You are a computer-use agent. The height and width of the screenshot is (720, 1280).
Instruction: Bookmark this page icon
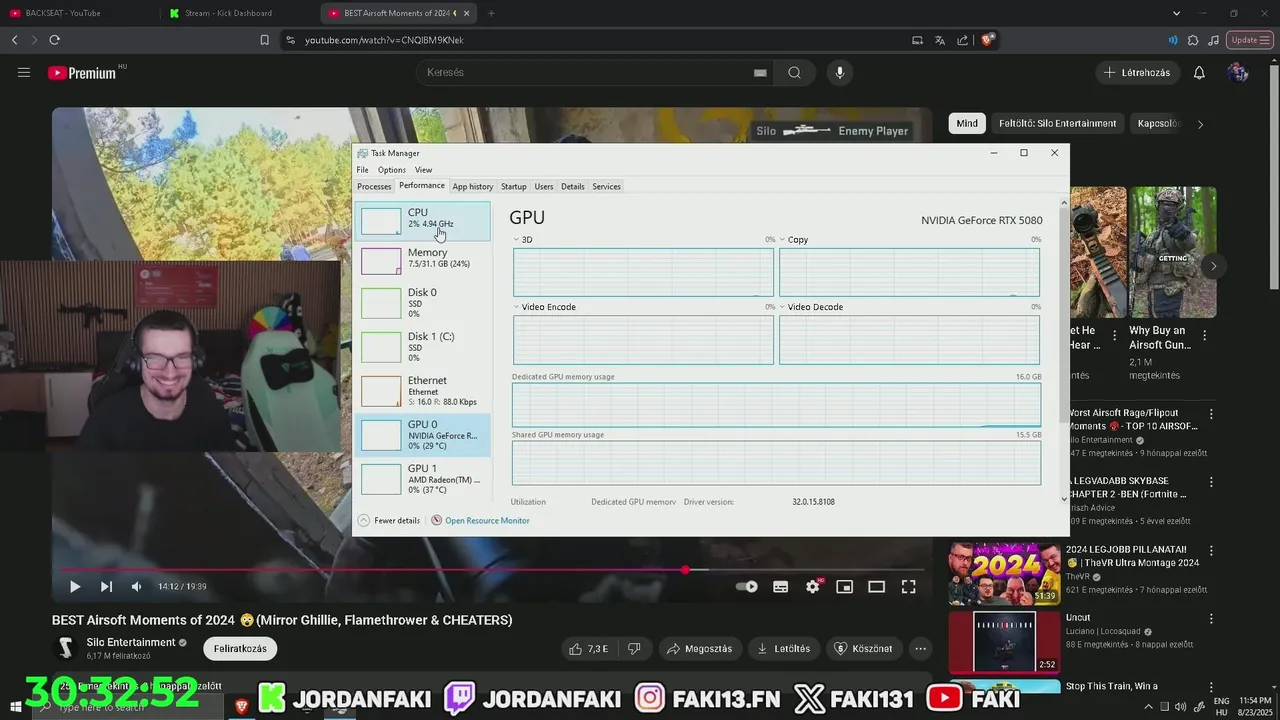(x=264, y=40)
